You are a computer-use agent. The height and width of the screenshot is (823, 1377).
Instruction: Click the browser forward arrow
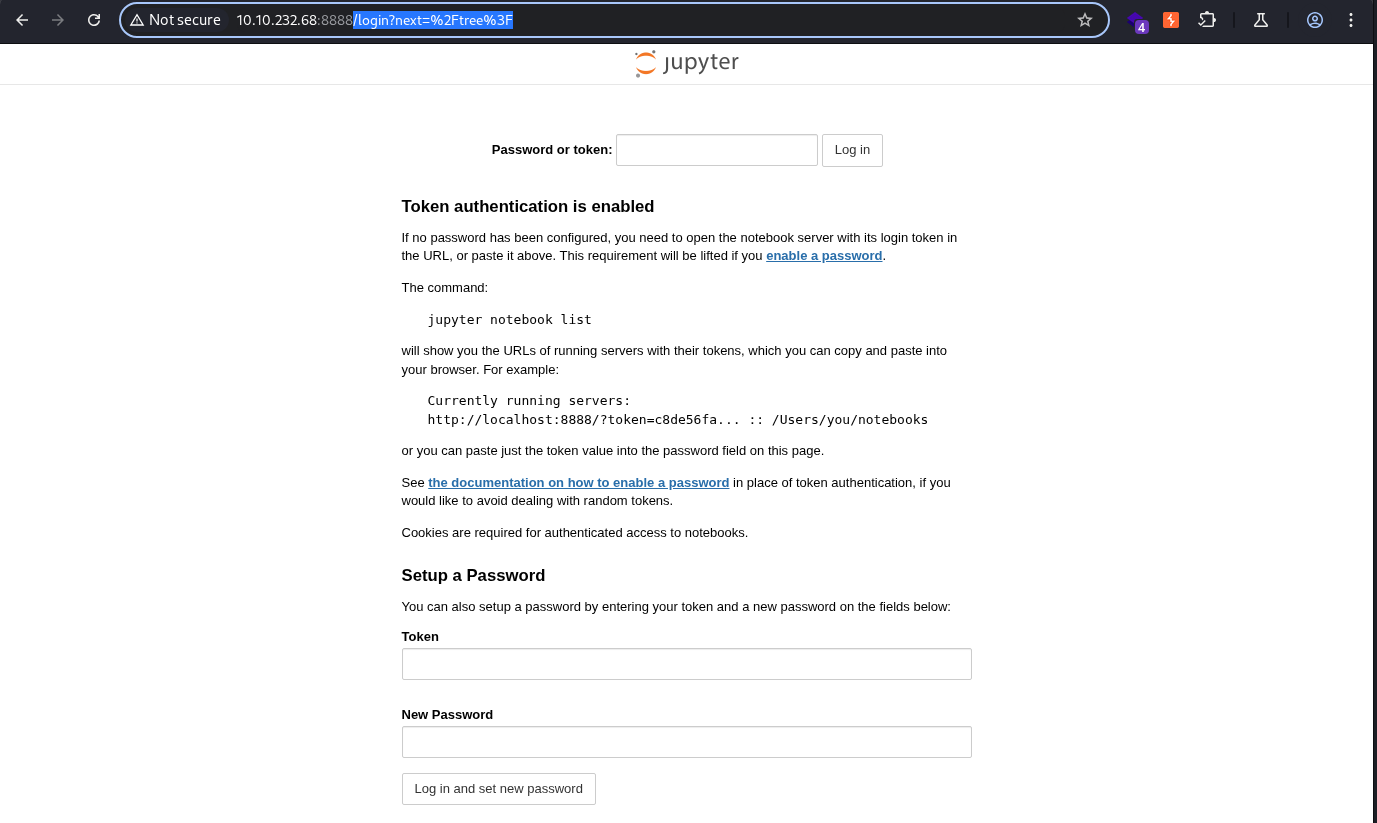(x=58, y=20)
